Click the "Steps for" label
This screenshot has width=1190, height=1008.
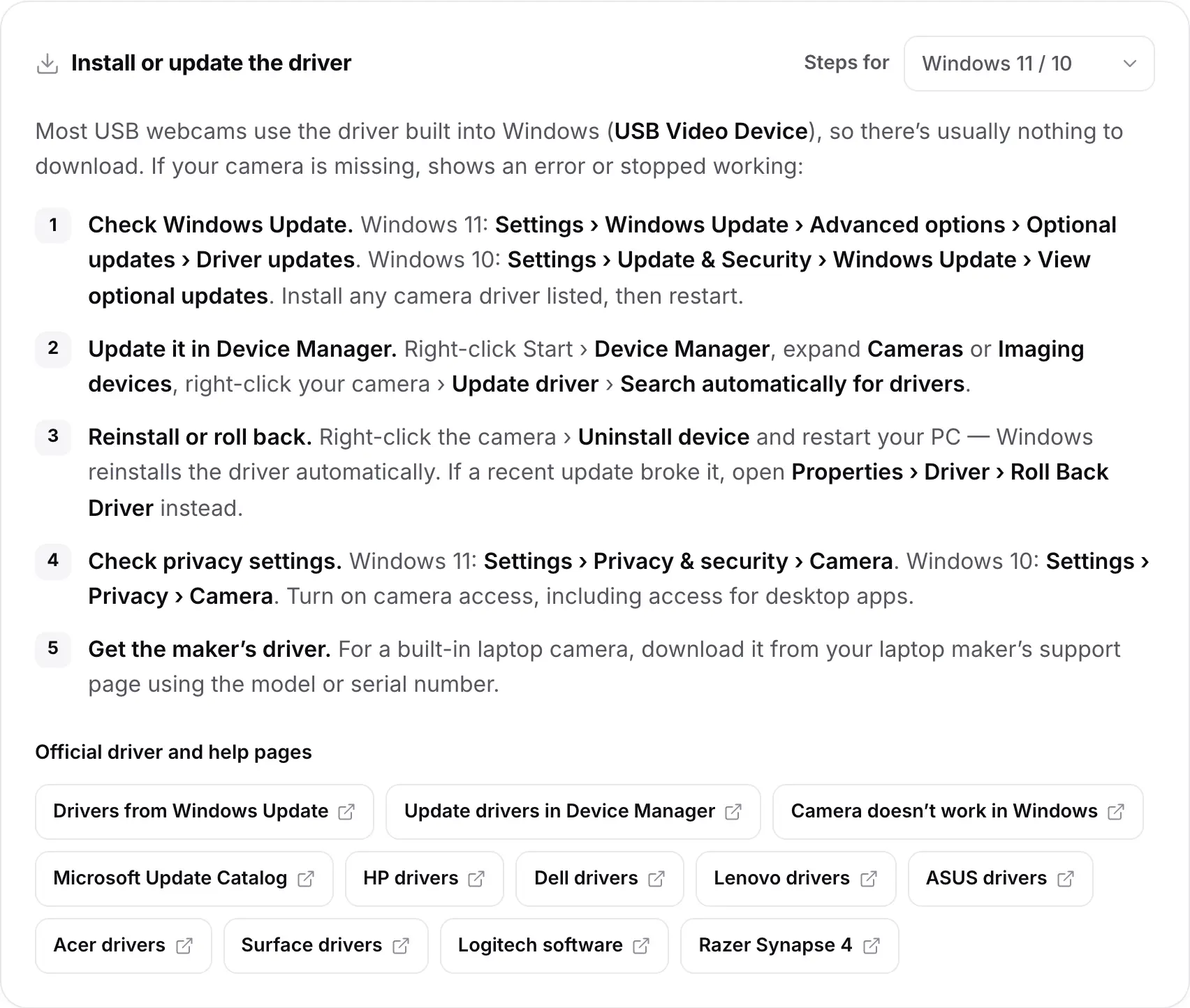pos(846,63)
